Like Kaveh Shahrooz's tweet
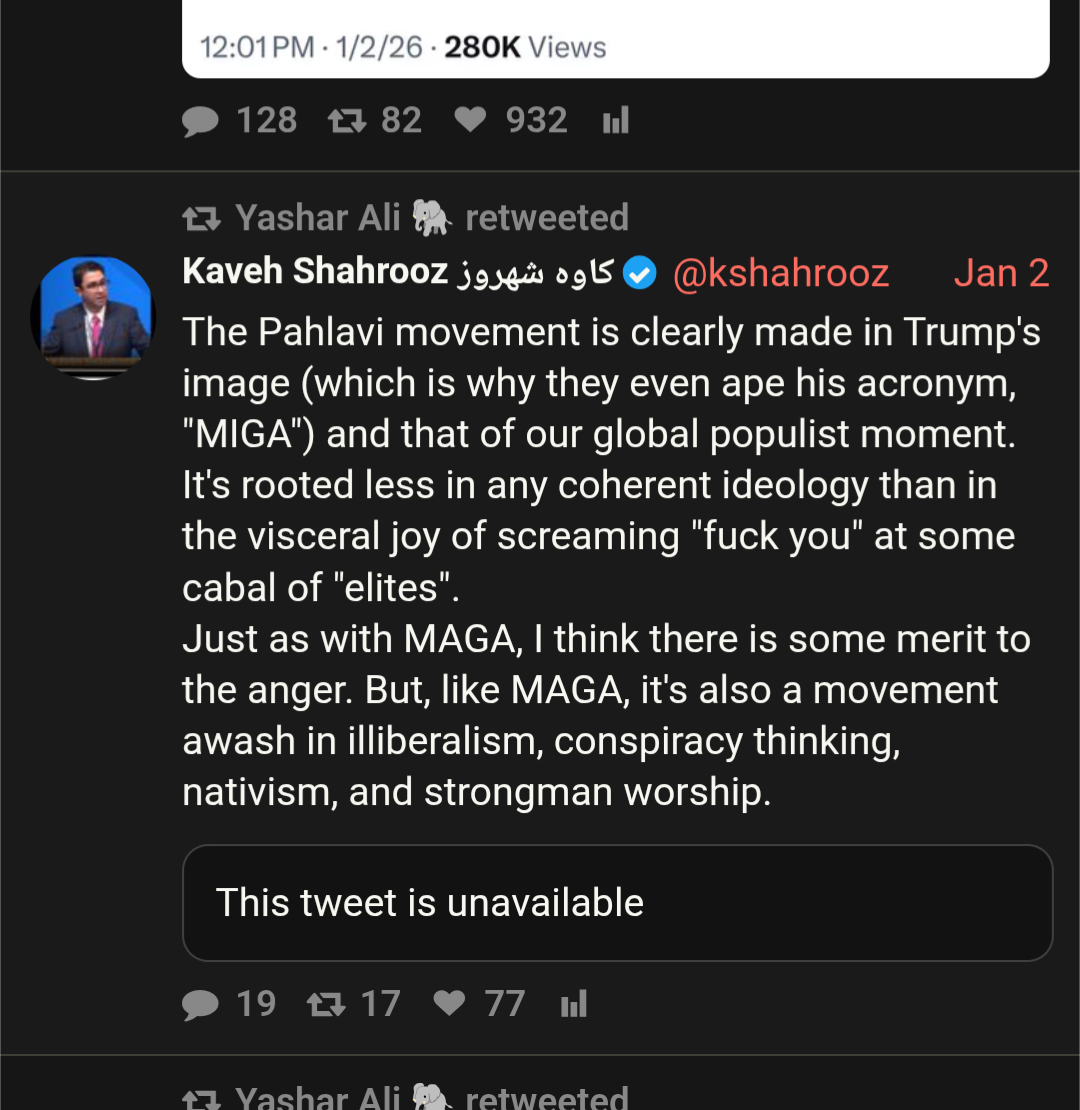Image resolution: width=1080 pixels, height=1110 pixels. coord(449,1004)
